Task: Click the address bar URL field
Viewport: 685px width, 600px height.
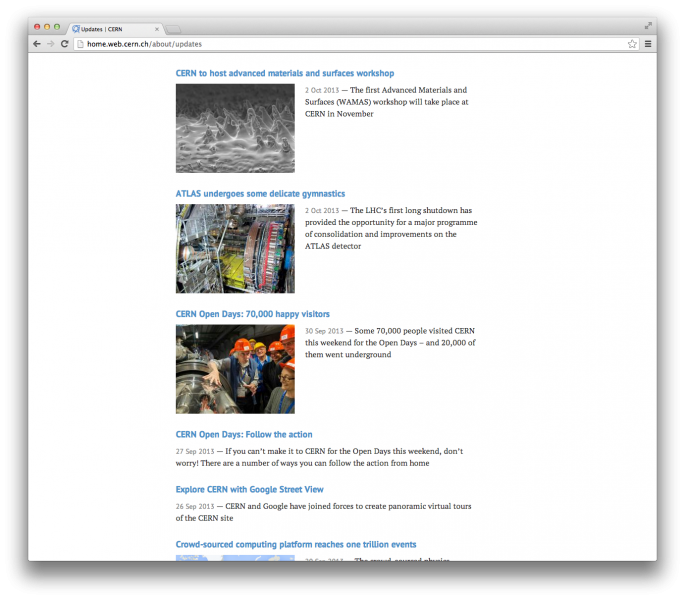Action: (x=354, y=44)
